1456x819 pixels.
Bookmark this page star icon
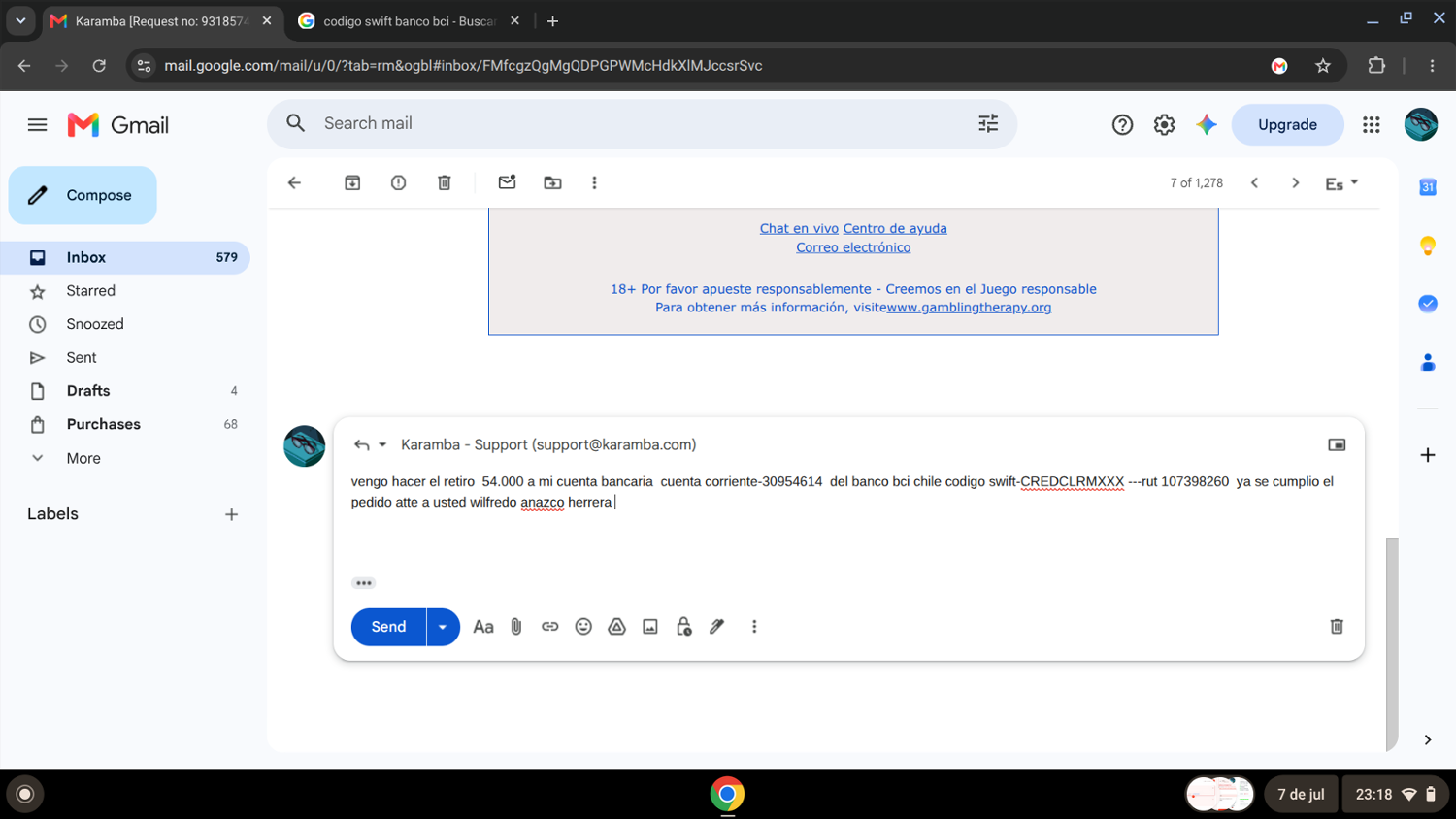click(x=1322, y=66)
